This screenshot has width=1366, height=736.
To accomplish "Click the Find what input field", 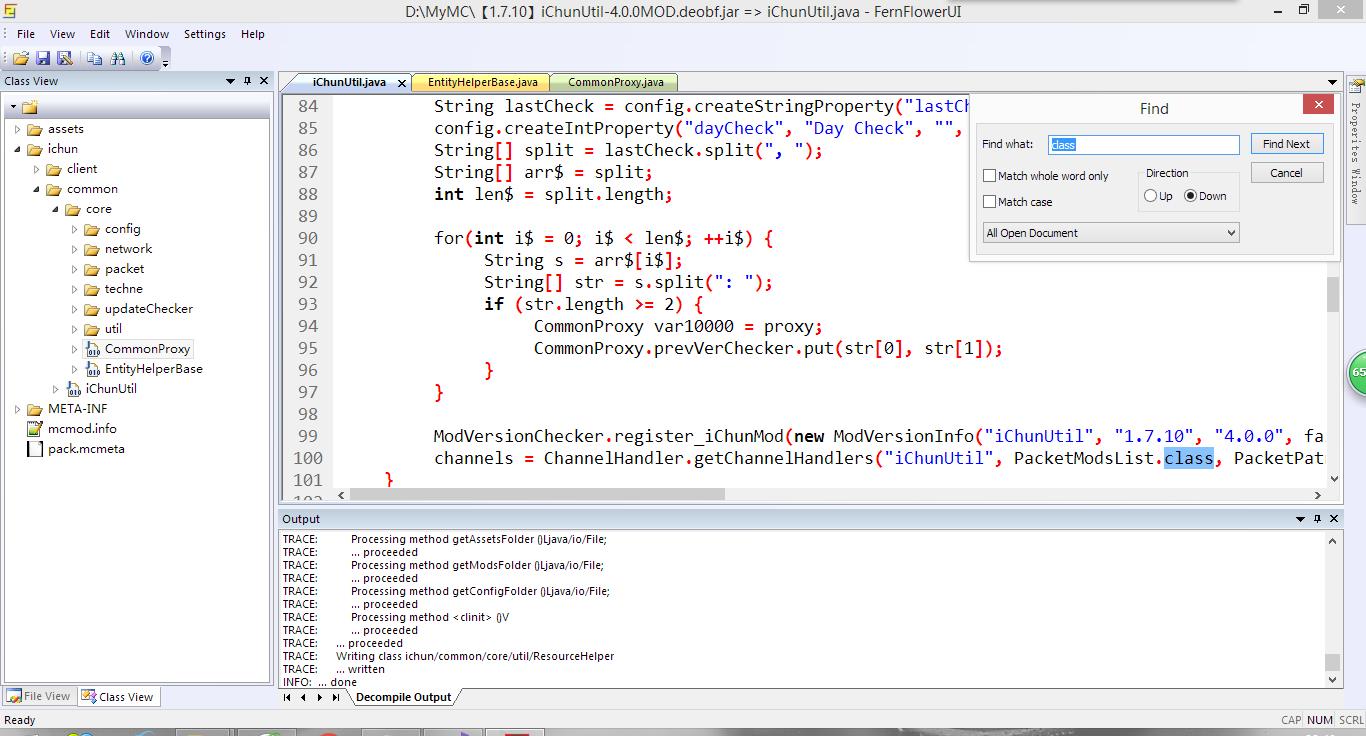I will pyautogui.click(x=1144, y=145).
